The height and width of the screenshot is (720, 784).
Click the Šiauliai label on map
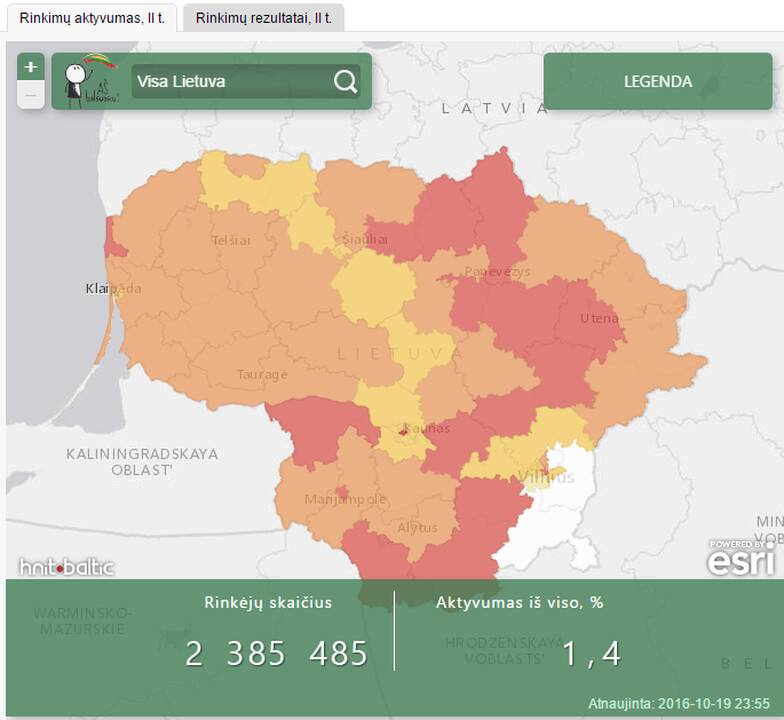(365, 240)
